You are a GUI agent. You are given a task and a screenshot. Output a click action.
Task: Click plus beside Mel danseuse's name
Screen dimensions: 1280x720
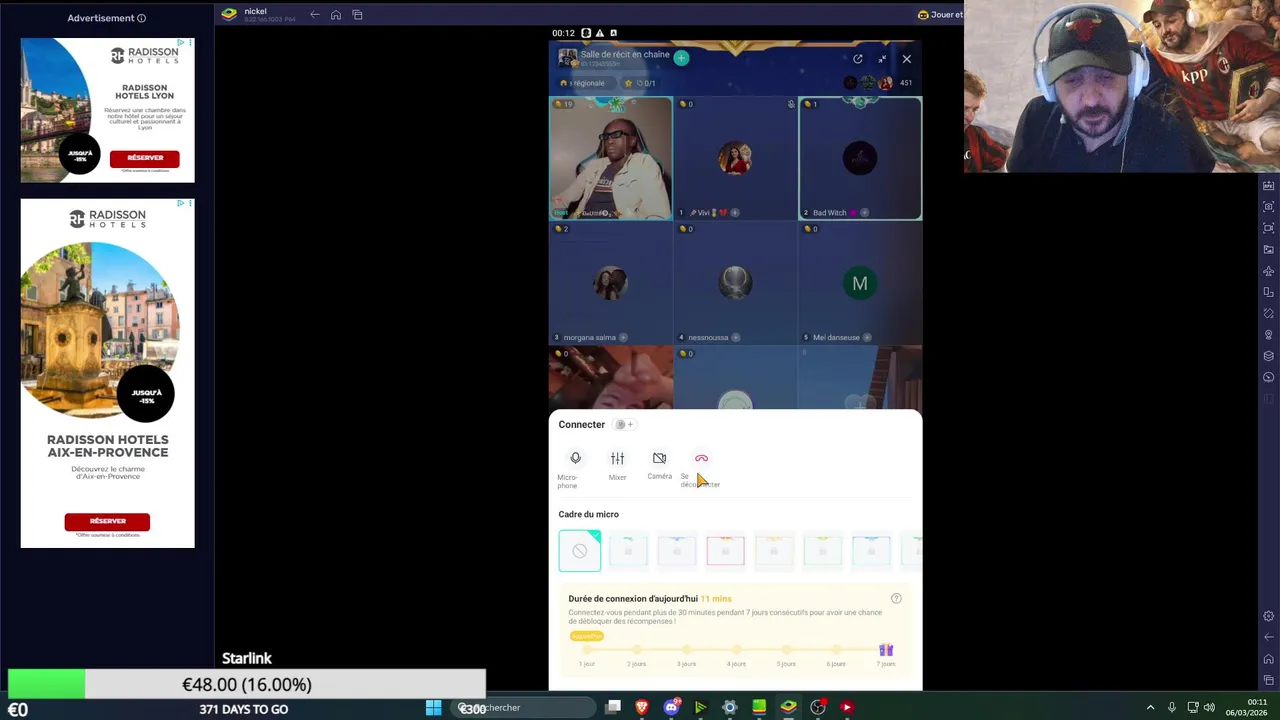pos(867,337)
